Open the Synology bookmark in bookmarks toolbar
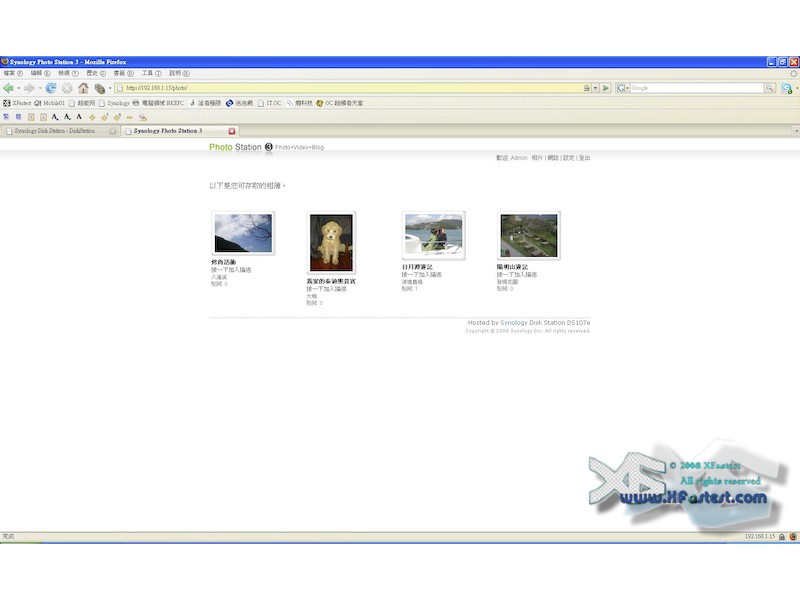Screen dimensions: 800x600 (114, 103)
